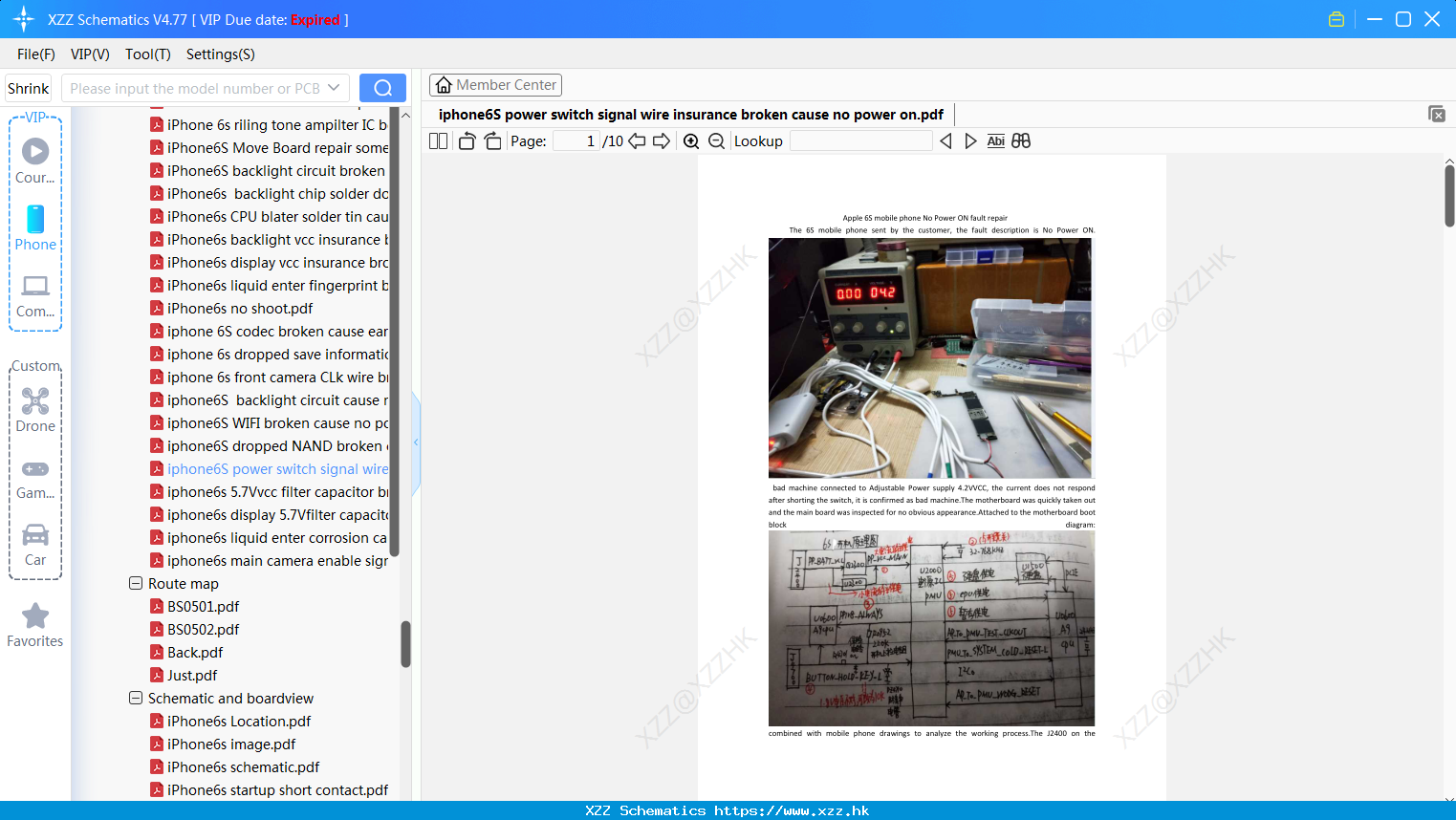Click the www.xzz.hk status bar link
1456x820 pixels.
pos(792,810)
